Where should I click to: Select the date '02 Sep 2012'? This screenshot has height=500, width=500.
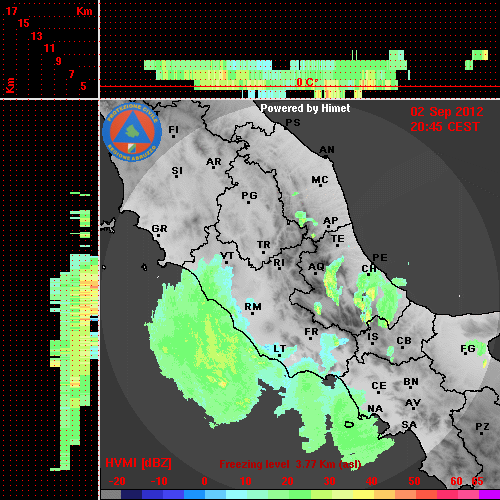click(x=447, y=112)
